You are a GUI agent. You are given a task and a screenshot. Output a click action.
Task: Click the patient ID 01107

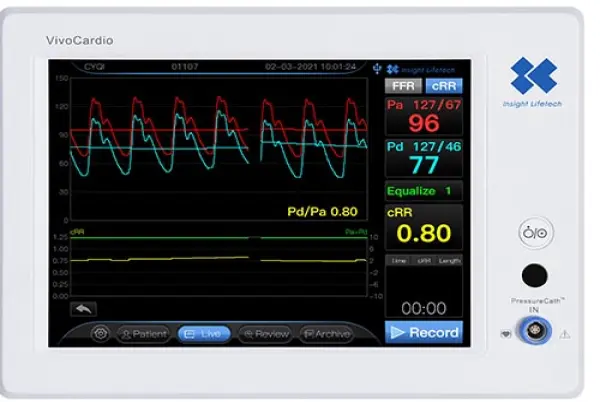click(x=185, y=67)
